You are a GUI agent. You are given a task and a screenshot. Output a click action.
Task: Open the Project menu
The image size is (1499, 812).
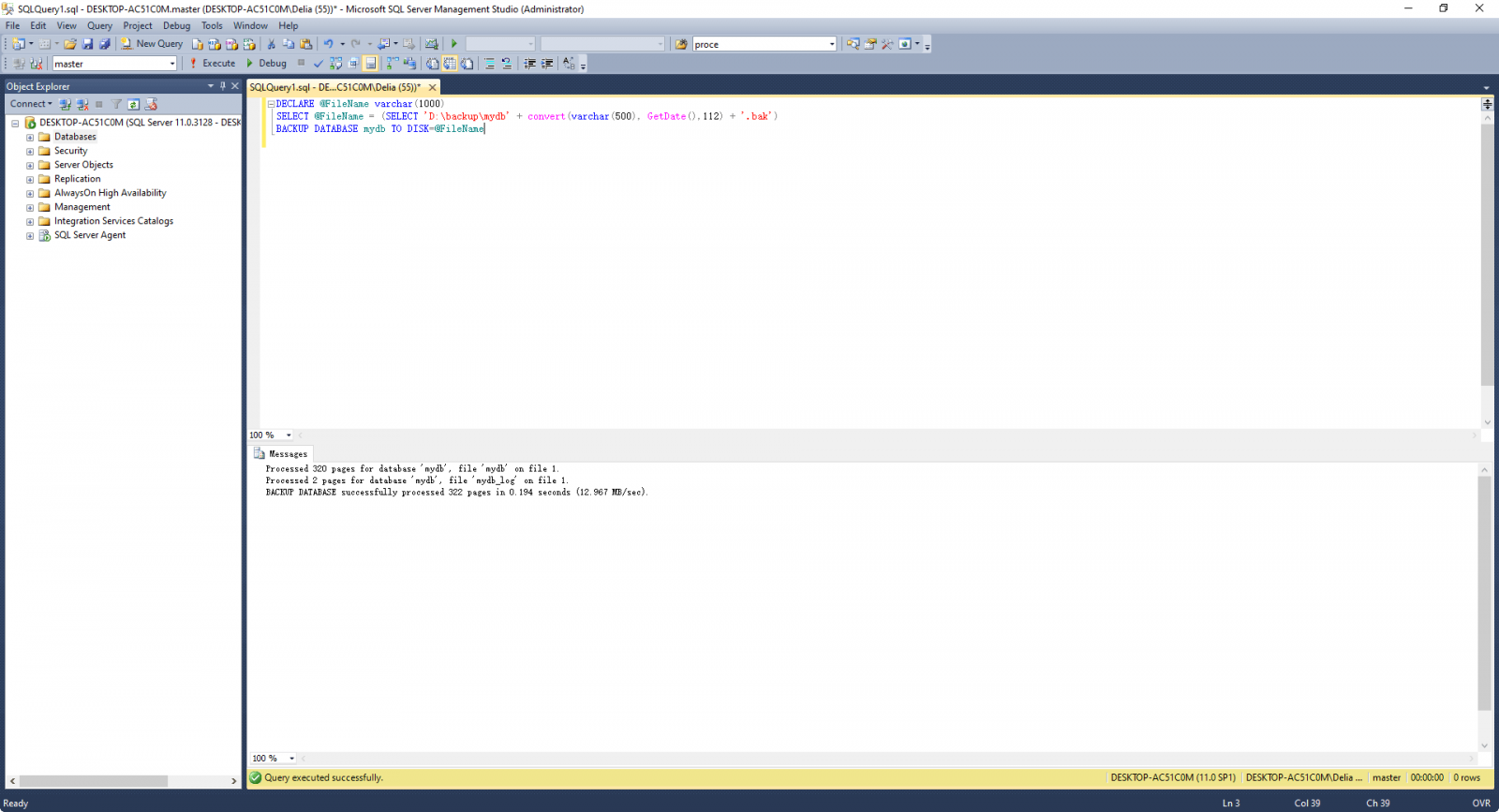[x=138, y=25]
